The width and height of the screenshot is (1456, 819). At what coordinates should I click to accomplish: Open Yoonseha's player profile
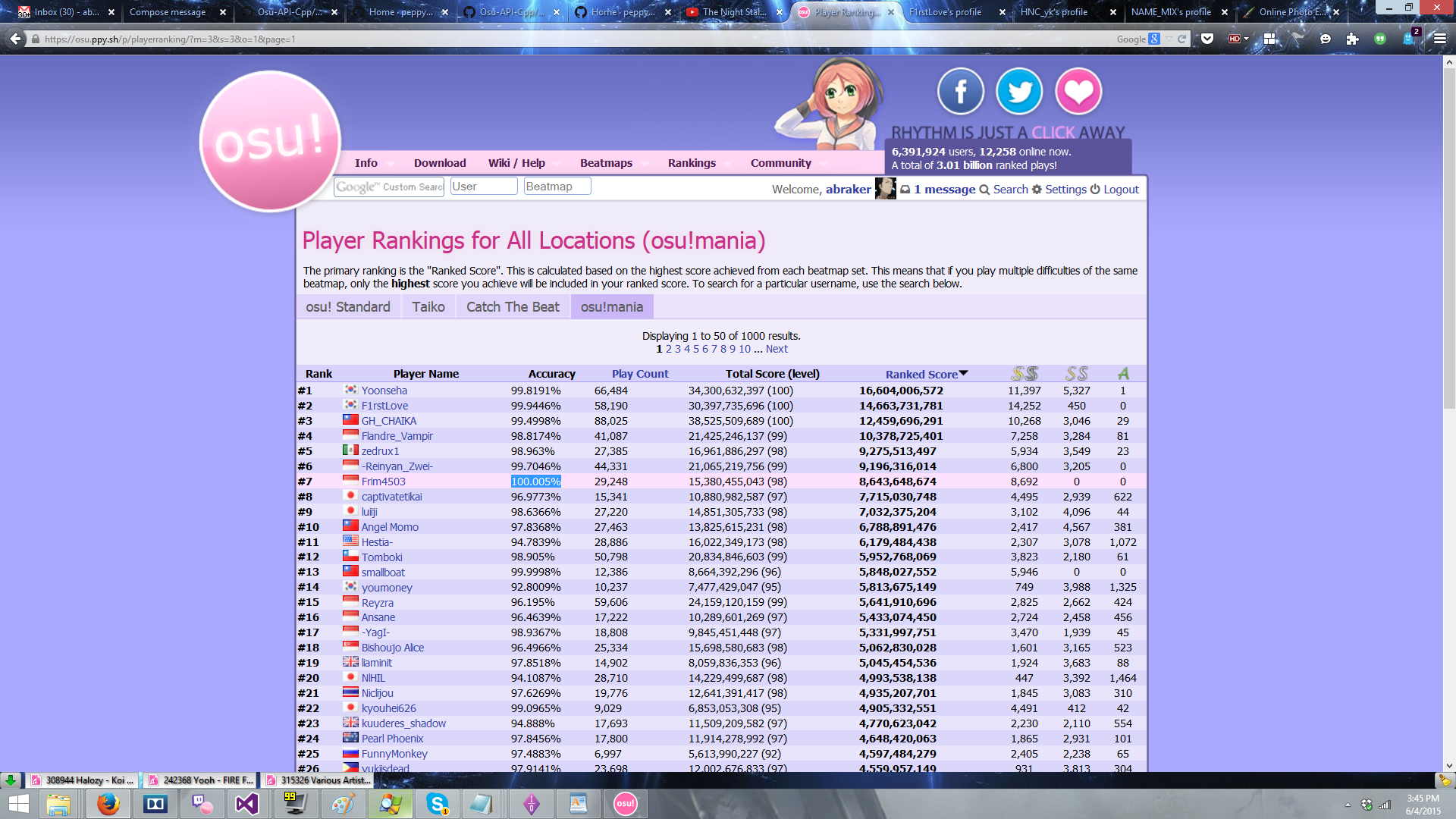click(x=384, y=391)
